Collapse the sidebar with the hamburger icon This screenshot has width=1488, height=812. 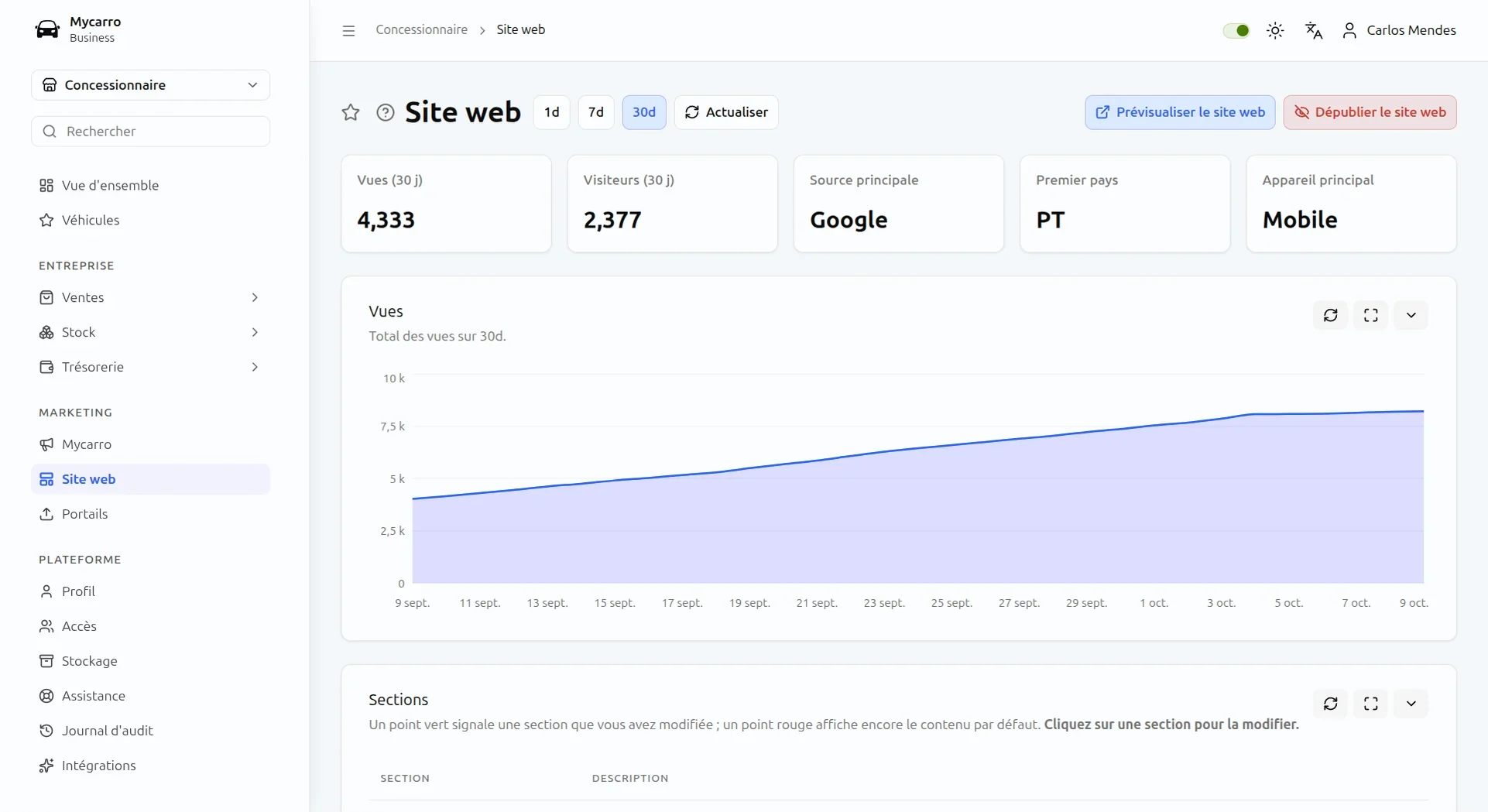pyautogui.click(x=348, y=30)
